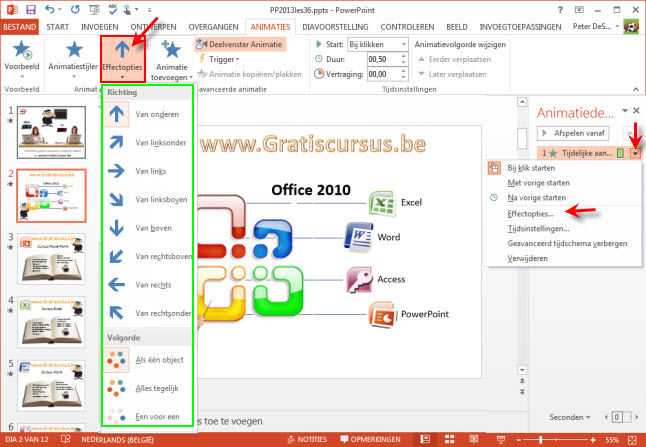Fit slide to window icon
646x447 pixels.
point(633,440)
